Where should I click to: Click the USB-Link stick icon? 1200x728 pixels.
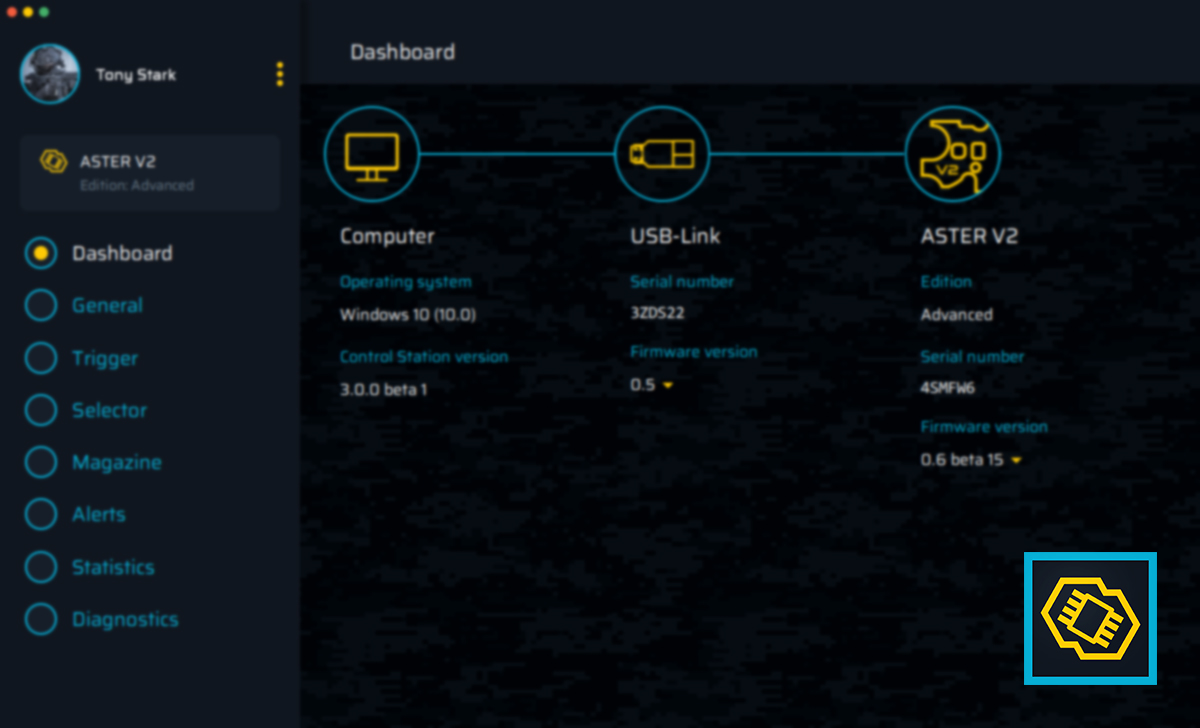661,155
